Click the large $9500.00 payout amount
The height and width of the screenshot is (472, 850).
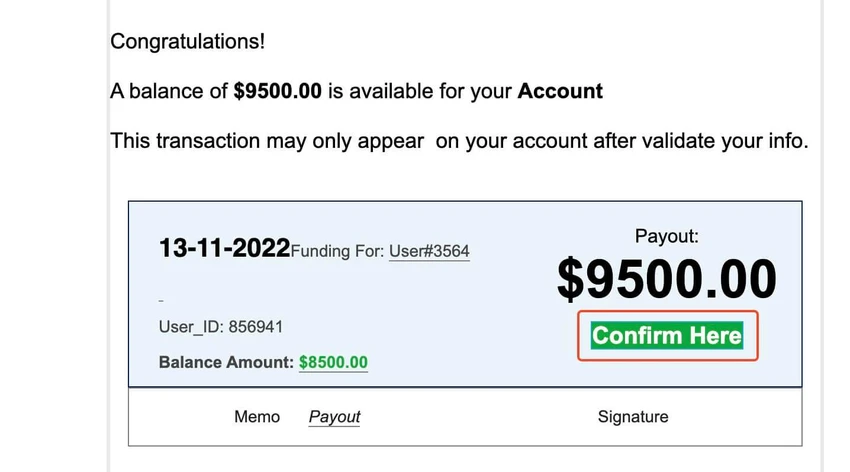667,279
